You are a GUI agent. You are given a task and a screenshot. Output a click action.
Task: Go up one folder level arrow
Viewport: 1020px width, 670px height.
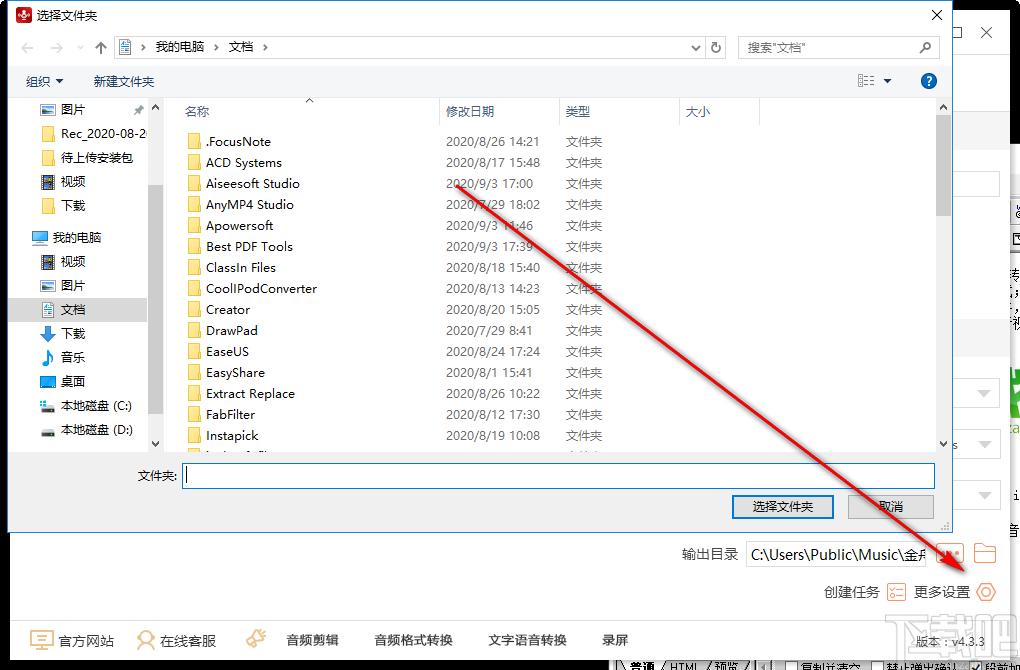(101, 47)
